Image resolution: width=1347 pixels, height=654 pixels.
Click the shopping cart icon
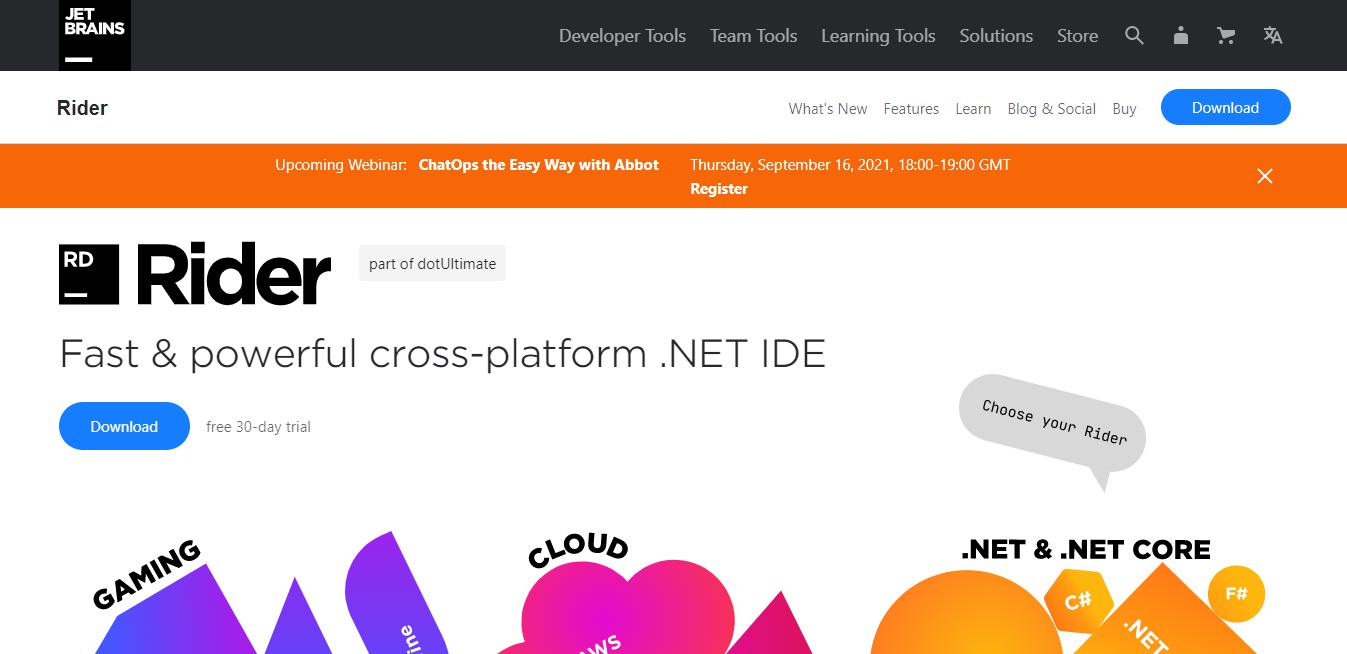point(1225,35)
